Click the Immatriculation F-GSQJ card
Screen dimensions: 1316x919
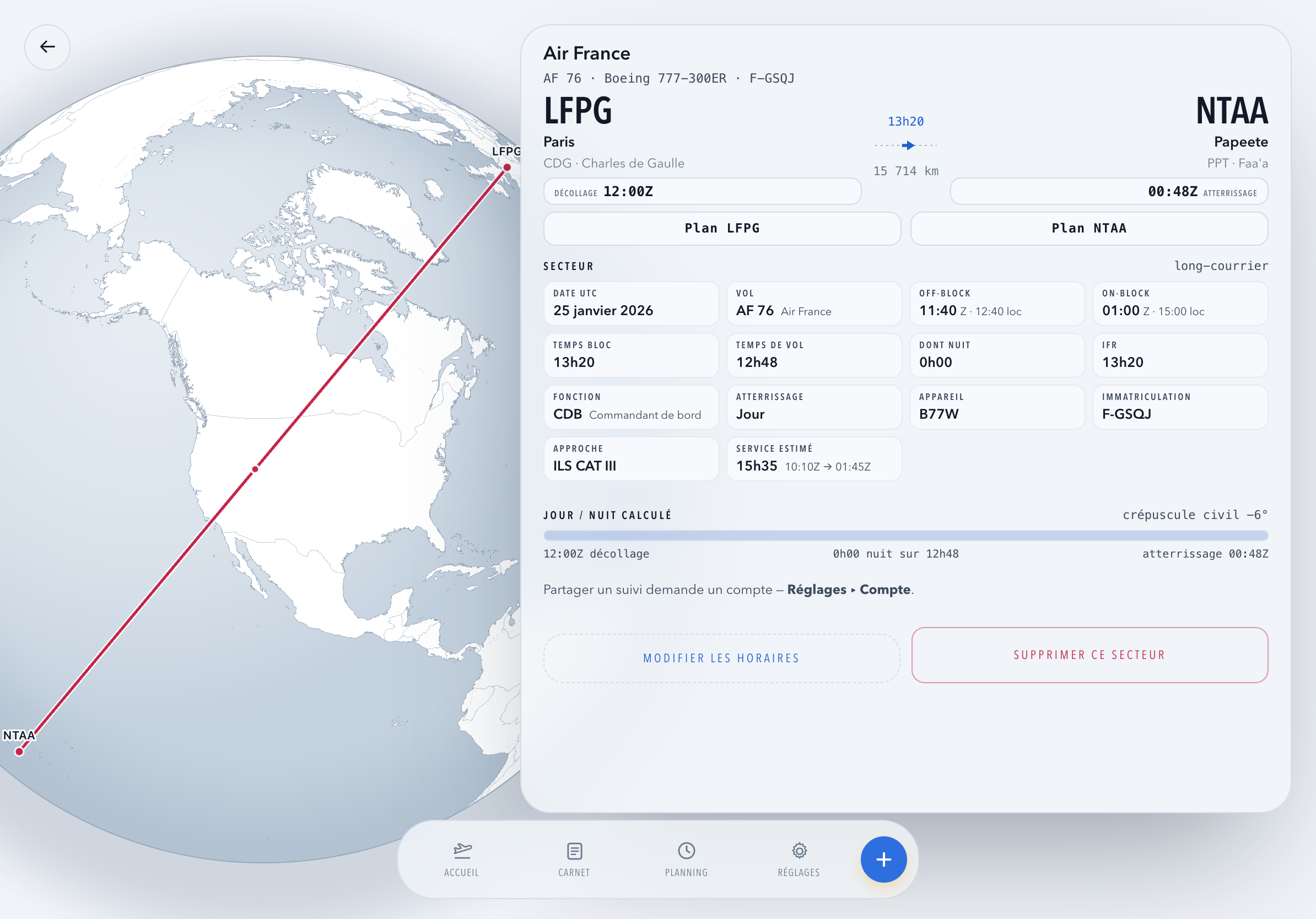coord(1179,407)
